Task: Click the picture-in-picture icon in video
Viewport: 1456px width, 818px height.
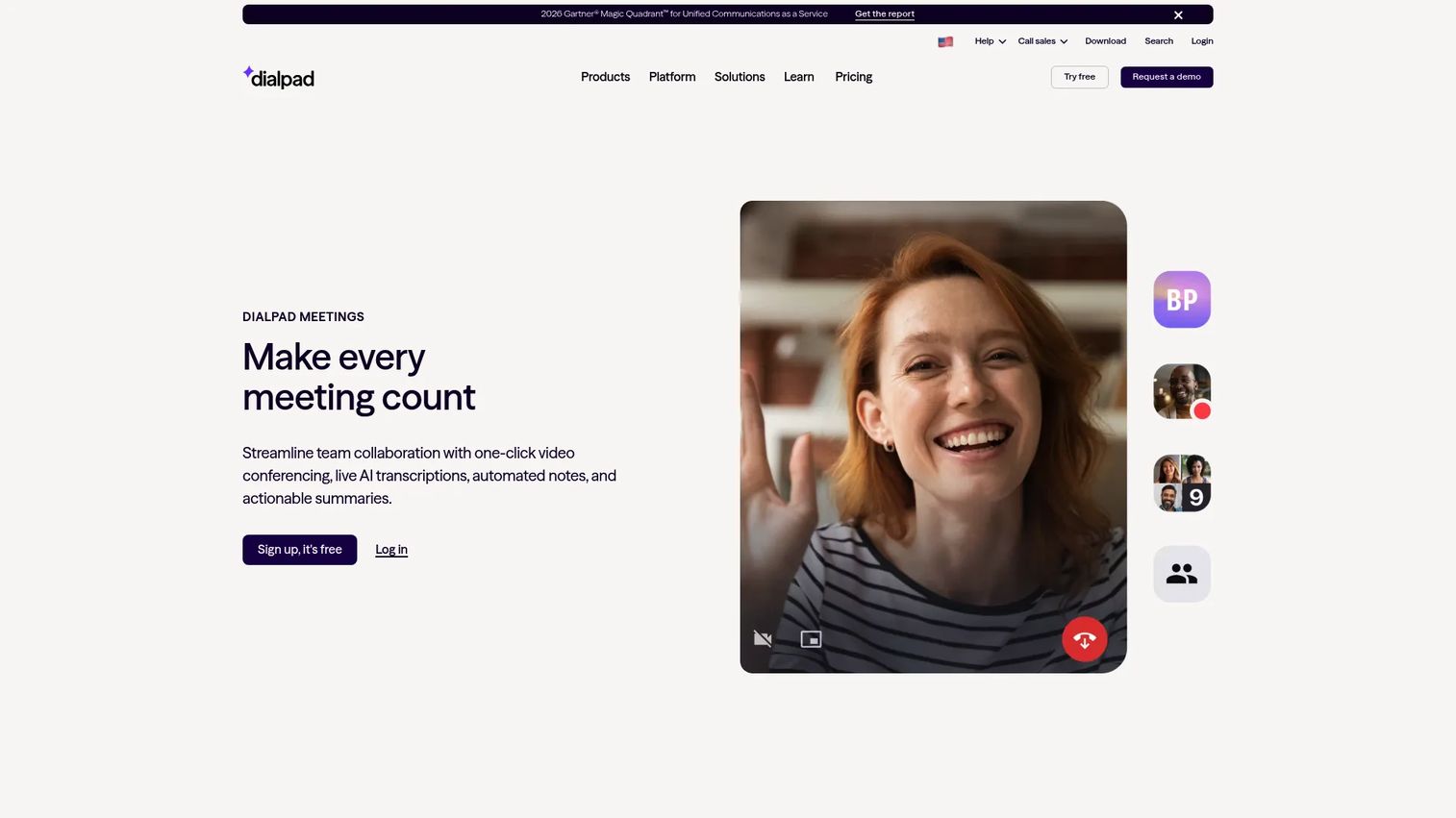Action: pos(811,639)
